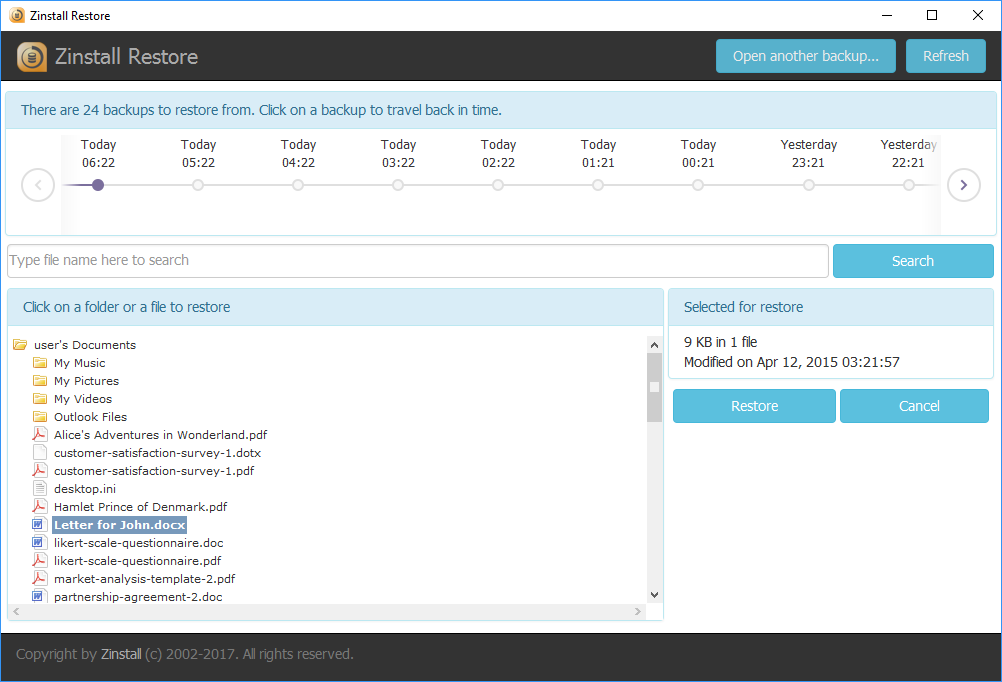The image size is (1002, 682).
Task: Select the Yesterday 22:21 backup point
Action: coord(909,185)
